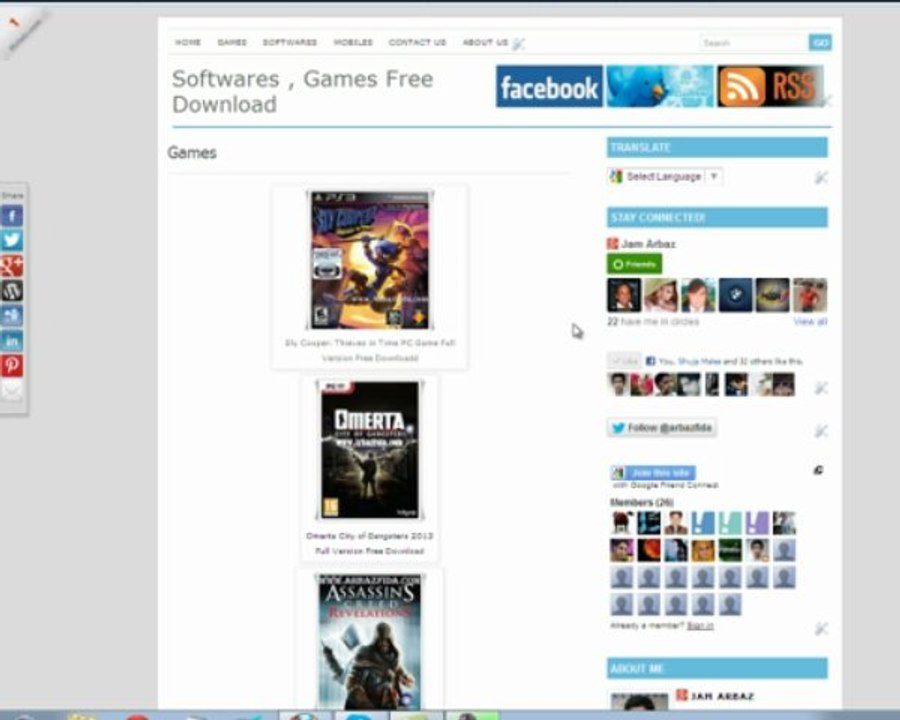Share page via Twitter sidebar icon

11,240
